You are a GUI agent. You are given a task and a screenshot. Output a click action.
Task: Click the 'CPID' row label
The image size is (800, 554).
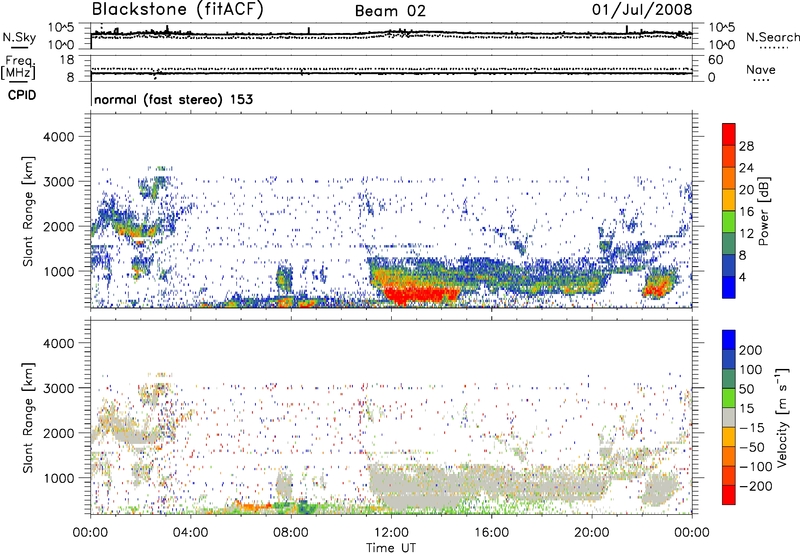coord(22,95)
